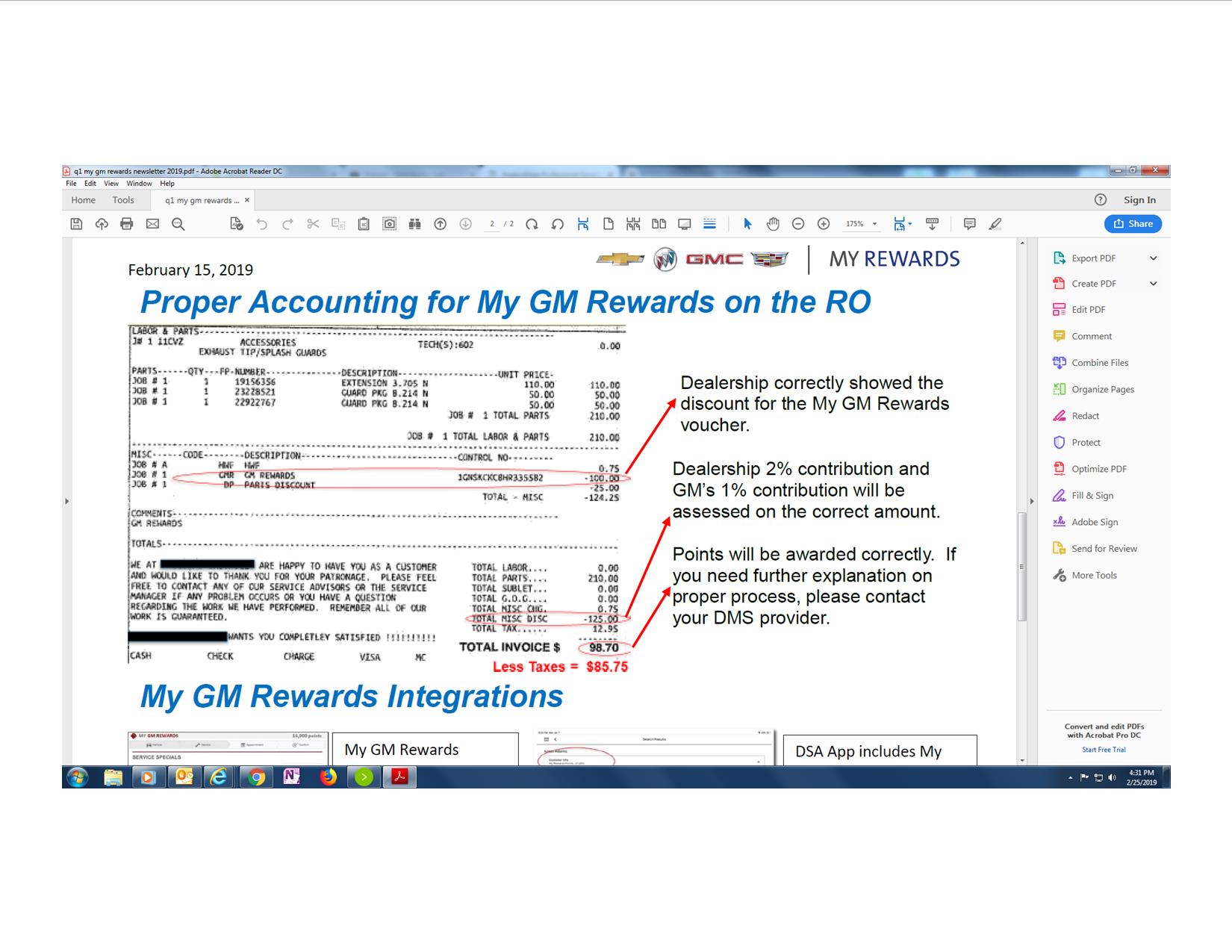
Task: Open Fill & Sign tool
Action: pos(1092,496)
